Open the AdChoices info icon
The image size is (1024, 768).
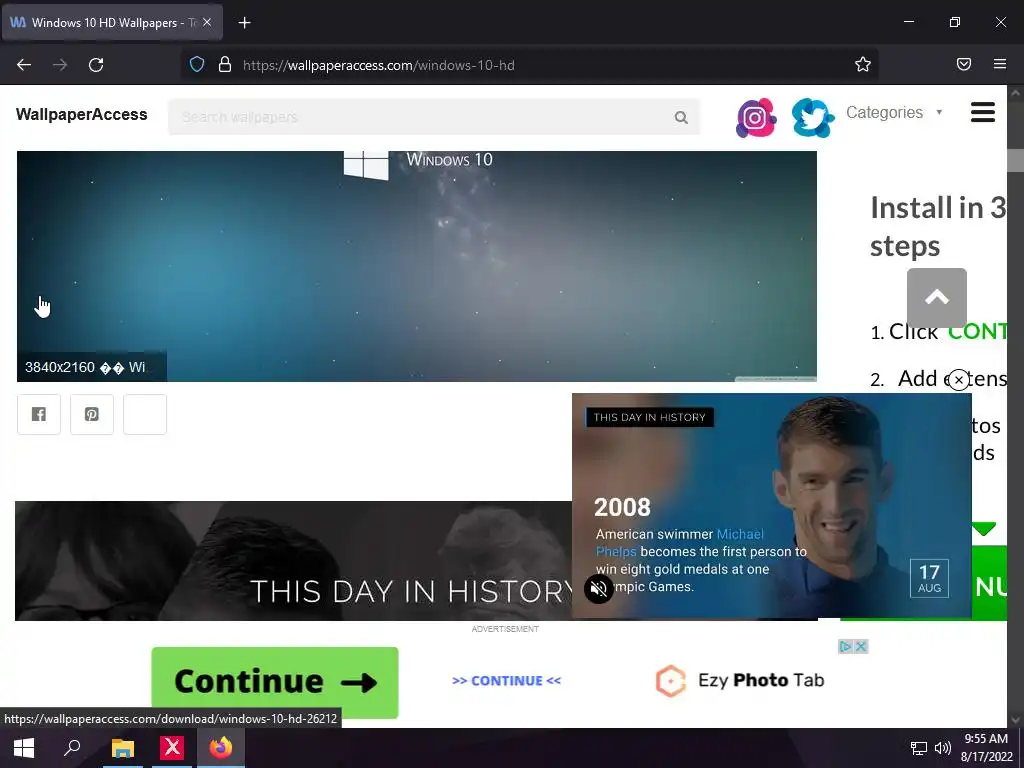point(846,647)
